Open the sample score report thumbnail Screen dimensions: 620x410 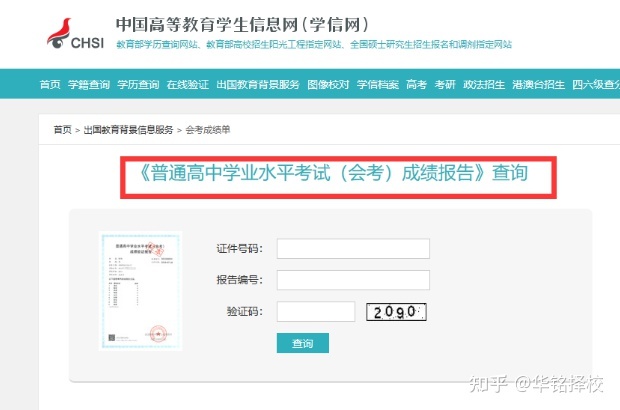click(140, 291)
